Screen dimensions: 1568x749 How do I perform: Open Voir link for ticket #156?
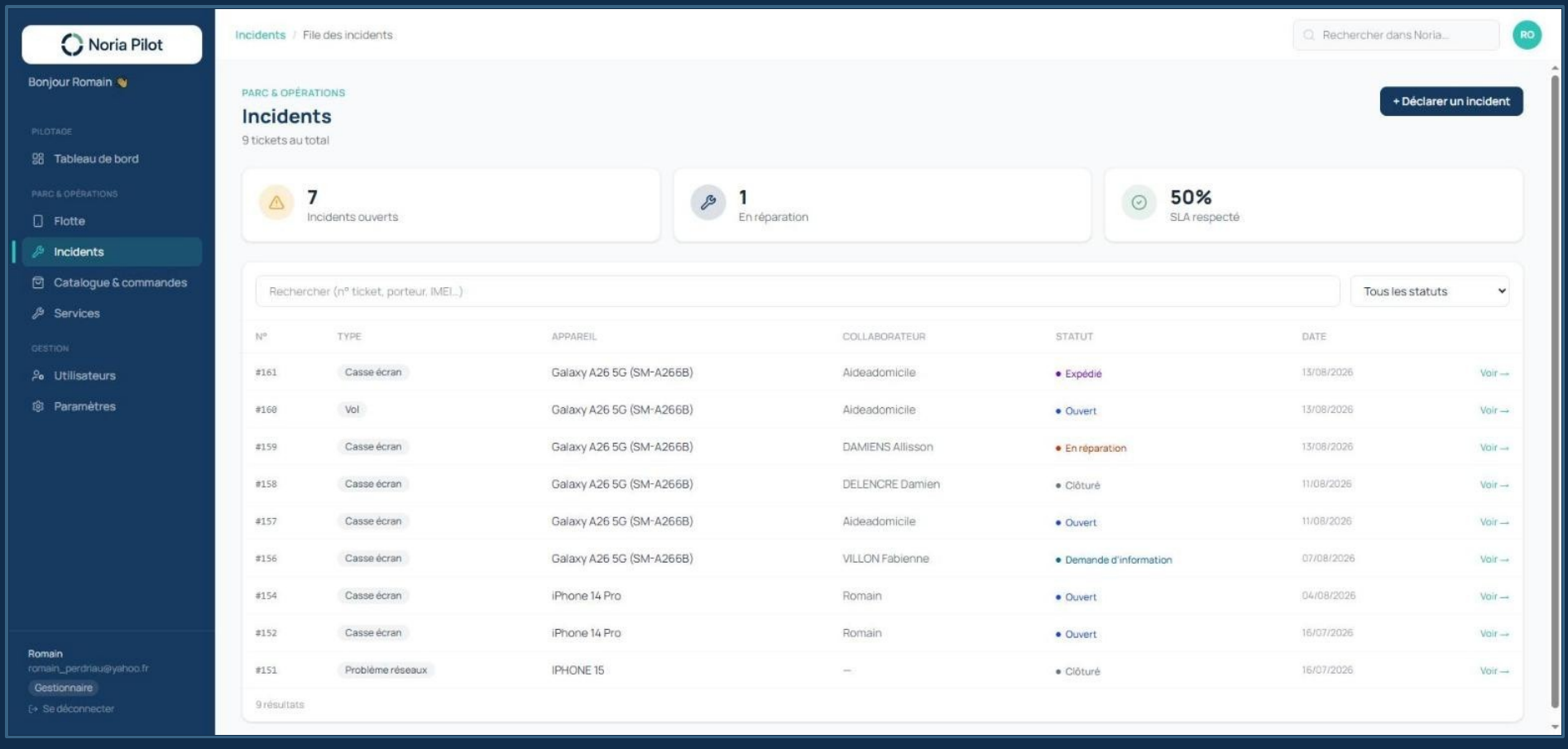pyautogui.click(x=1494, y=559)
